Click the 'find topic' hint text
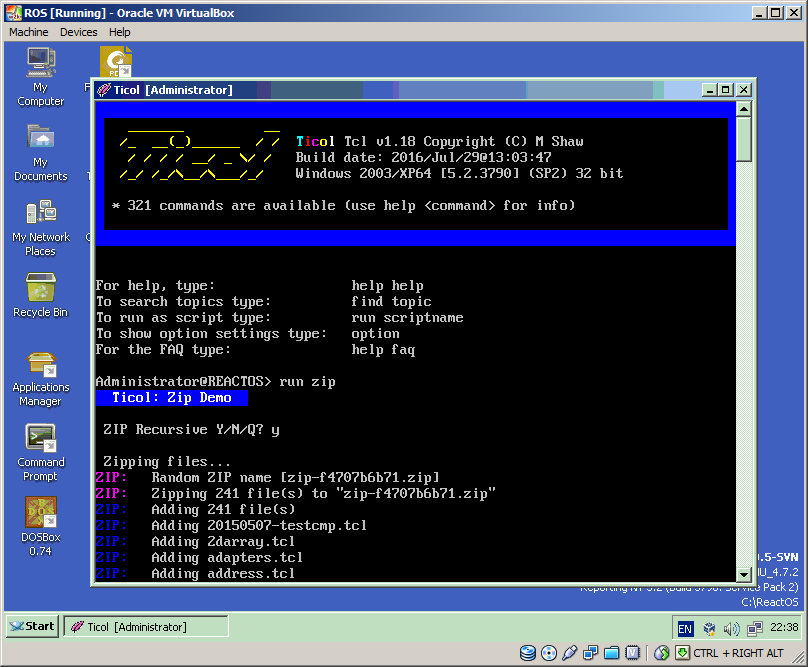The height and width of the screenshot is (667, 808). pos(391,302)
